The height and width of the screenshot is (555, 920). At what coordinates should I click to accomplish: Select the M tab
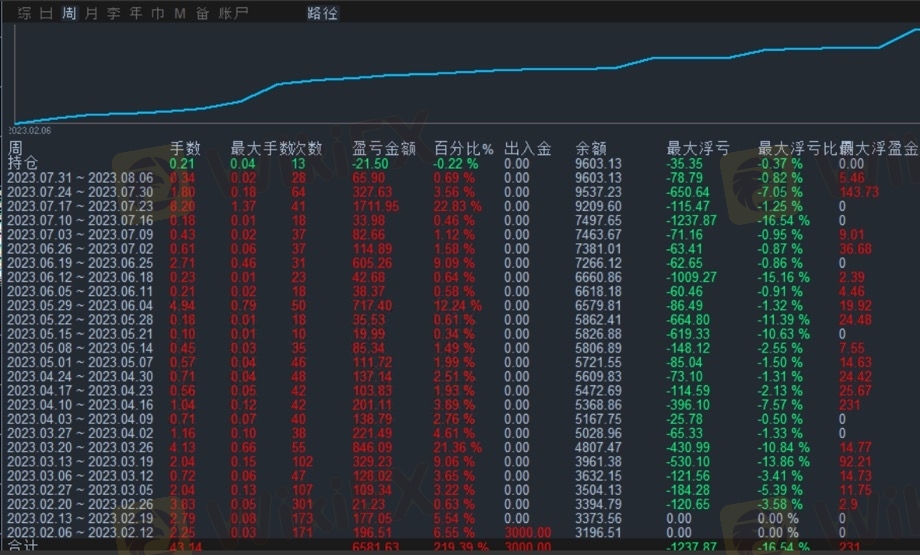179,14
